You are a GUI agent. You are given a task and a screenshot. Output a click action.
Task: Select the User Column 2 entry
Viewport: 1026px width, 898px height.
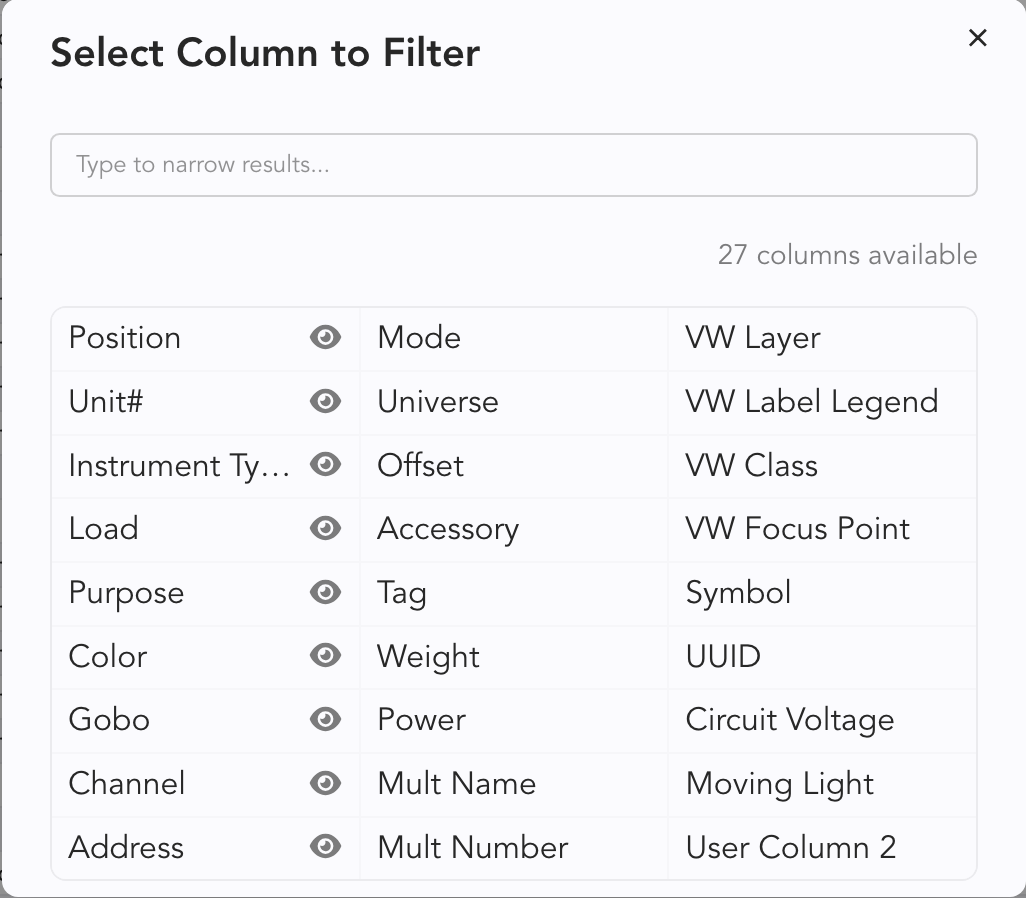[x=790, y=847]
